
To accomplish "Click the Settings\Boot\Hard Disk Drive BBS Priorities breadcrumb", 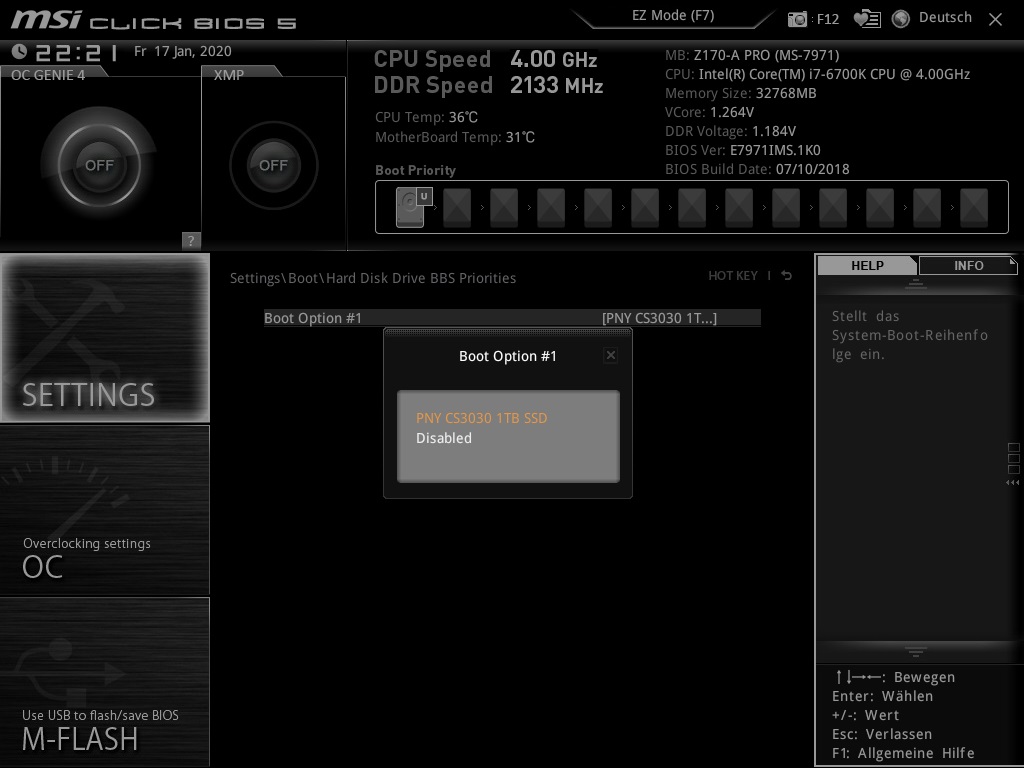I will coord(373,278).
